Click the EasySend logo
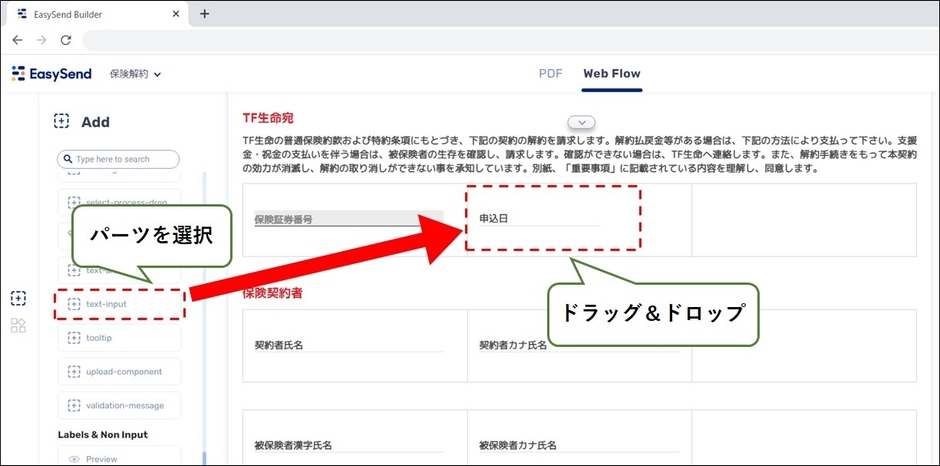Viewport: 940px width, 466px height. 53,74
